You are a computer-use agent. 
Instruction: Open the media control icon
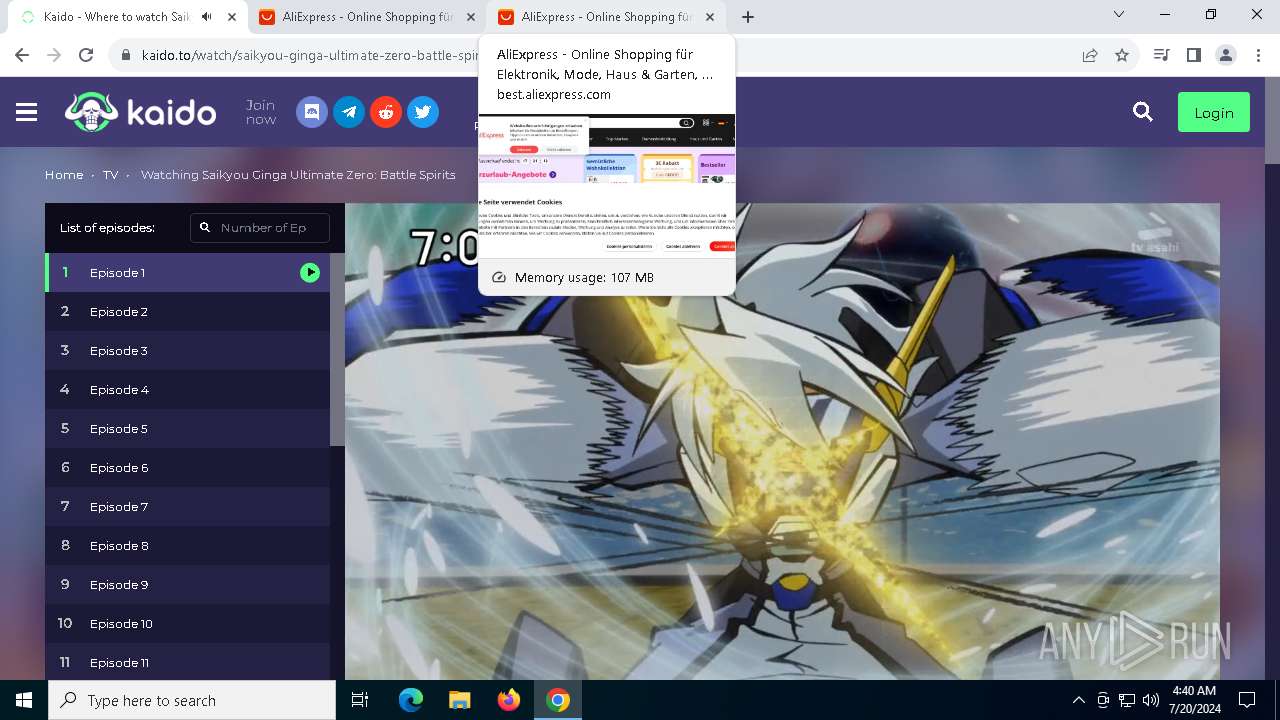(x=1161, y=55)
